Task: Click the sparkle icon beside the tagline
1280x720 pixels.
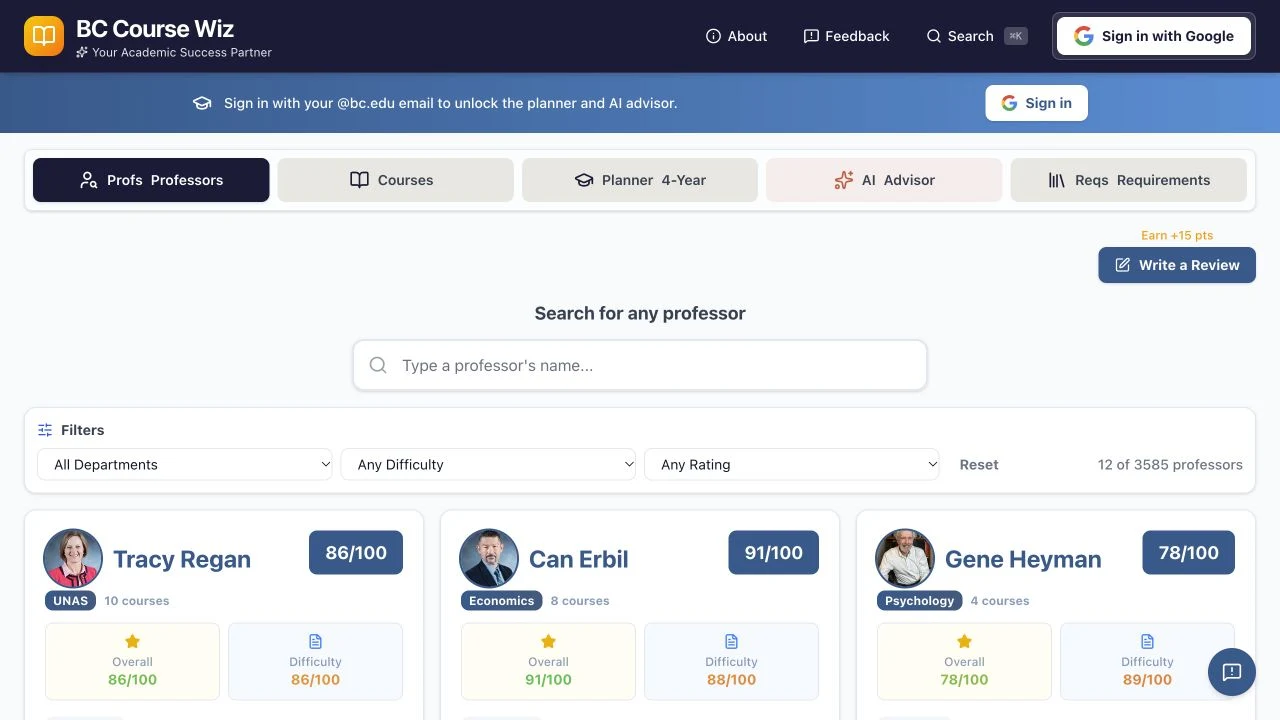Action: point(82,52)
